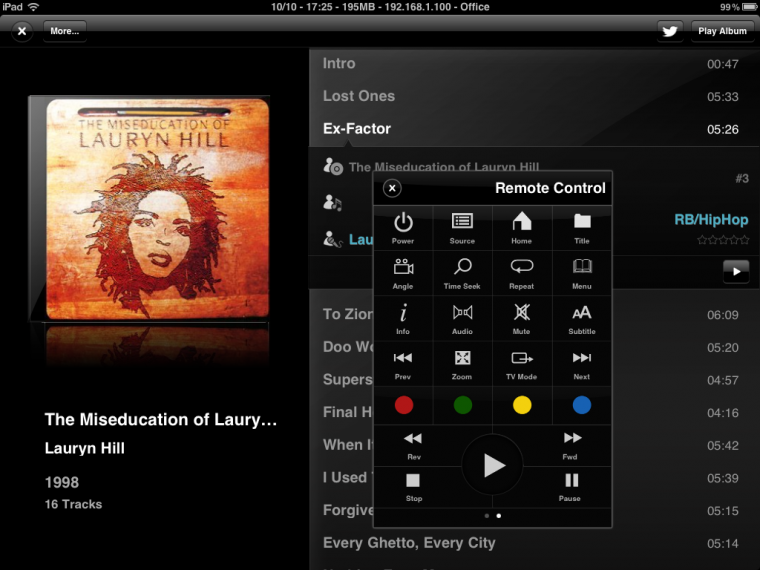Select the Angle camera icon

click(403, 272)
